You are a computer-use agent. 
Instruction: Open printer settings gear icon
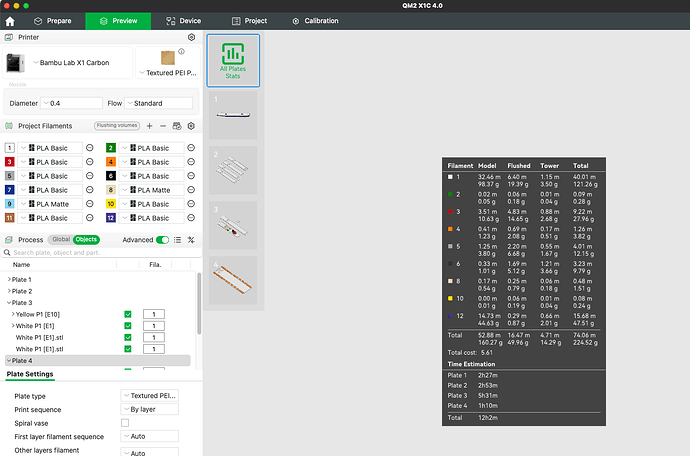pos(191,37)
